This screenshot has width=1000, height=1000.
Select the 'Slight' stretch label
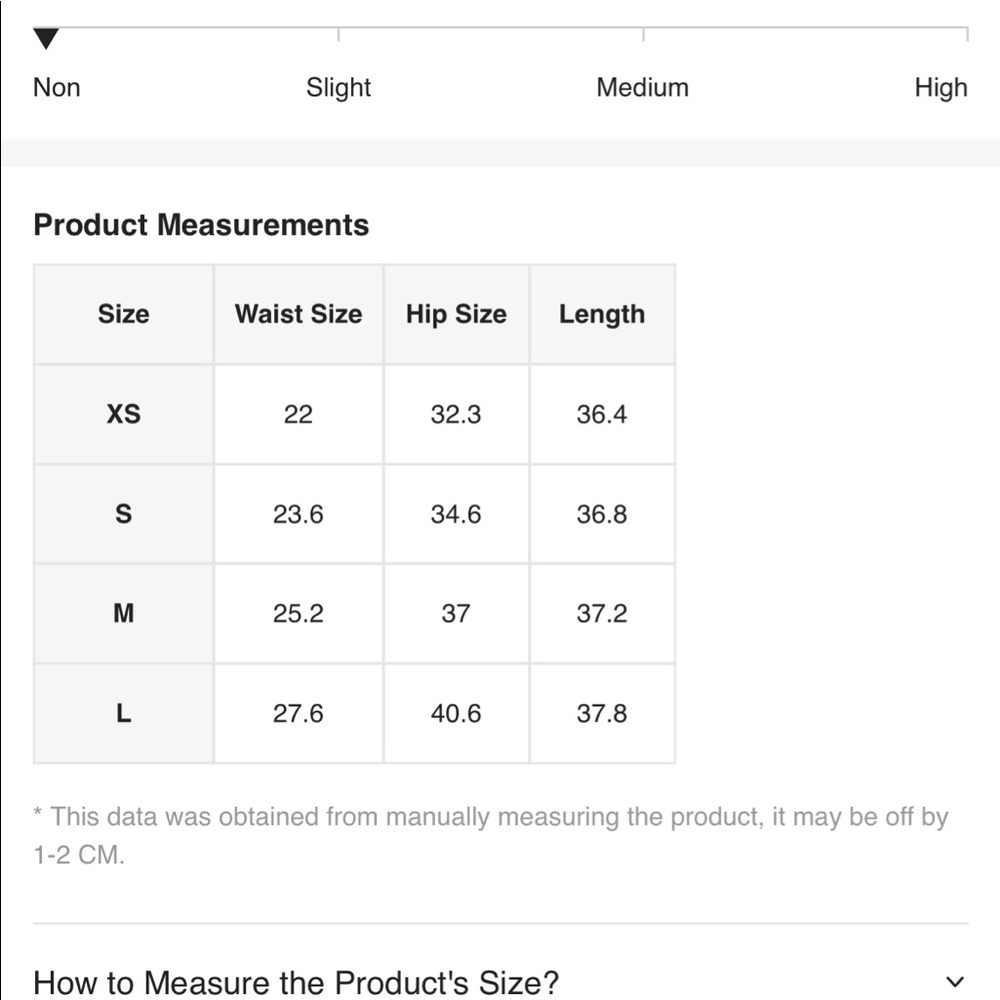point(338,88)
